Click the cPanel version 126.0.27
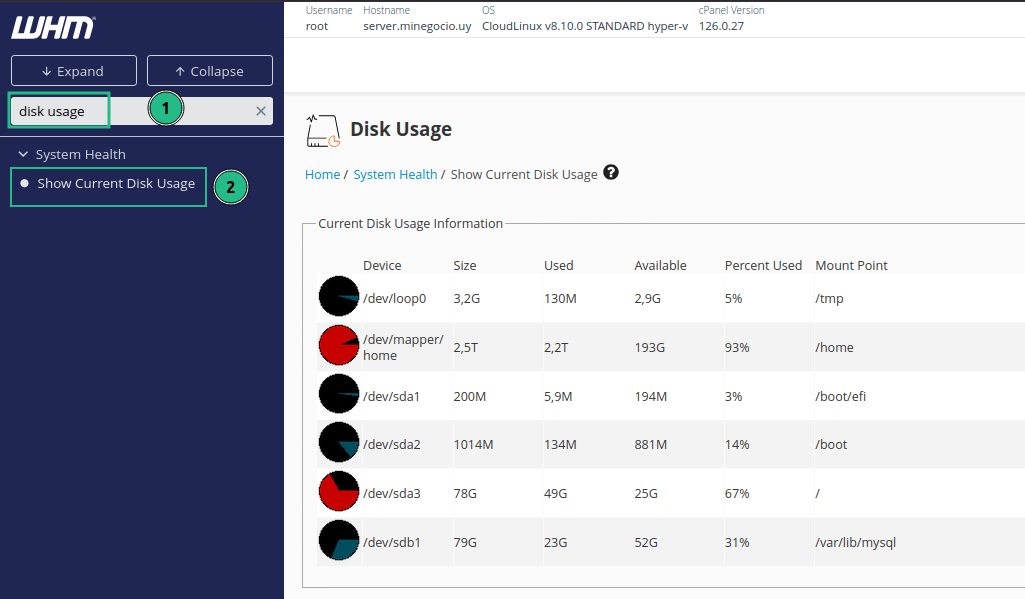Image resolution: width=1025 pixels, height=599 pixels. tap(721, 26)
